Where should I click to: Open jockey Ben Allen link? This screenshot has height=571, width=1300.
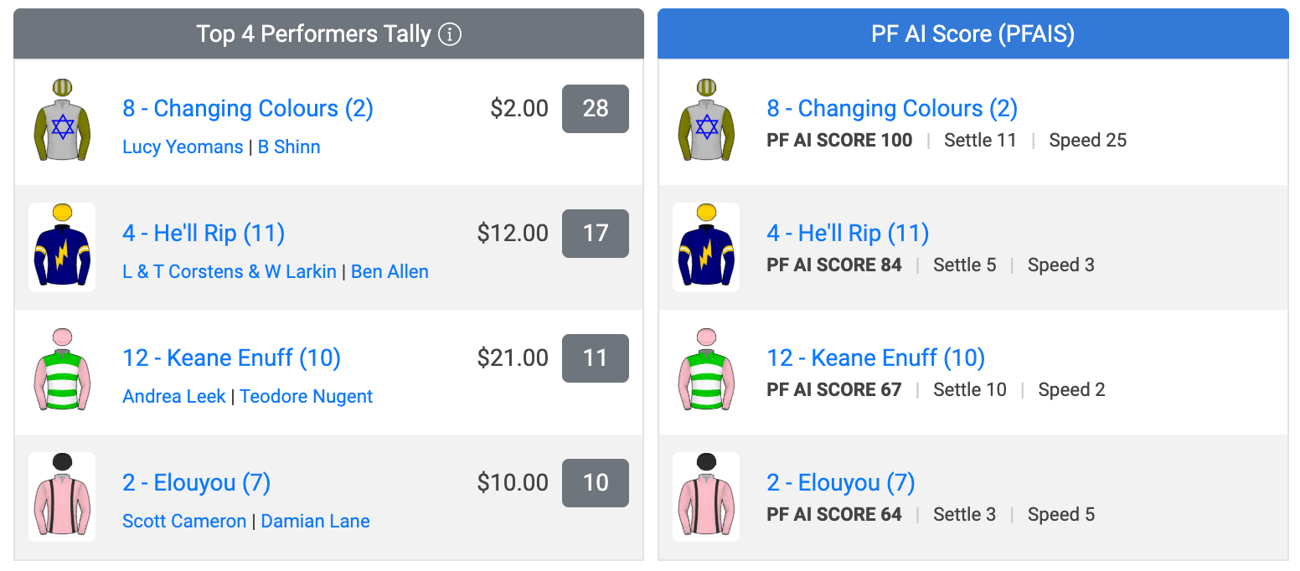coord(390,272)
